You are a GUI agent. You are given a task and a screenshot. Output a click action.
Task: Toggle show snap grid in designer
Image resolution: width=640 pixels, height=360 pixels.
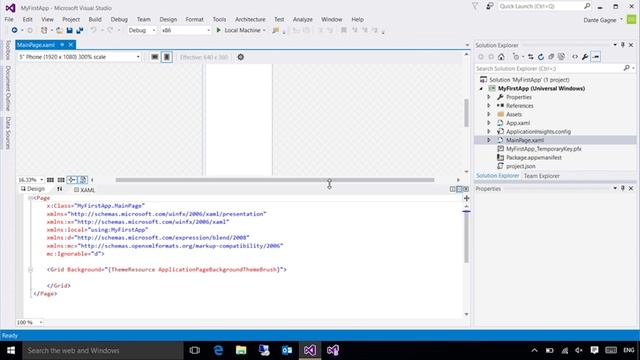50,180
